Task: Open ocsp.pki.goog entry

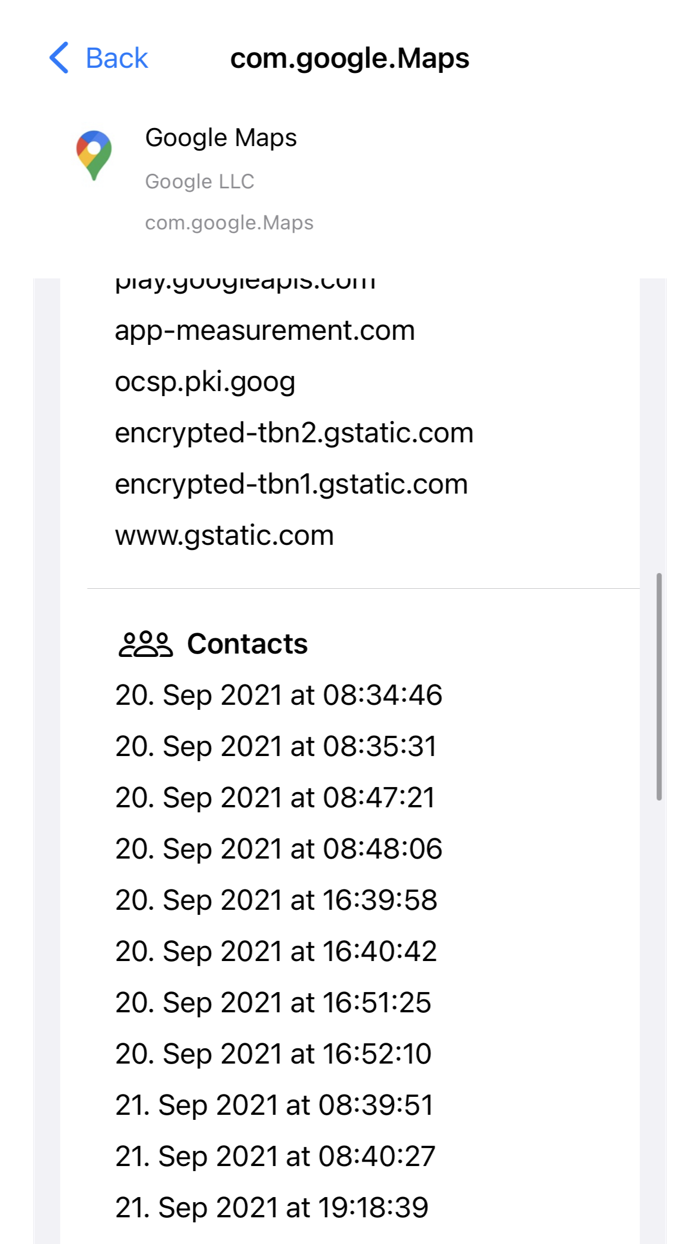Action: tap(205, 381)
